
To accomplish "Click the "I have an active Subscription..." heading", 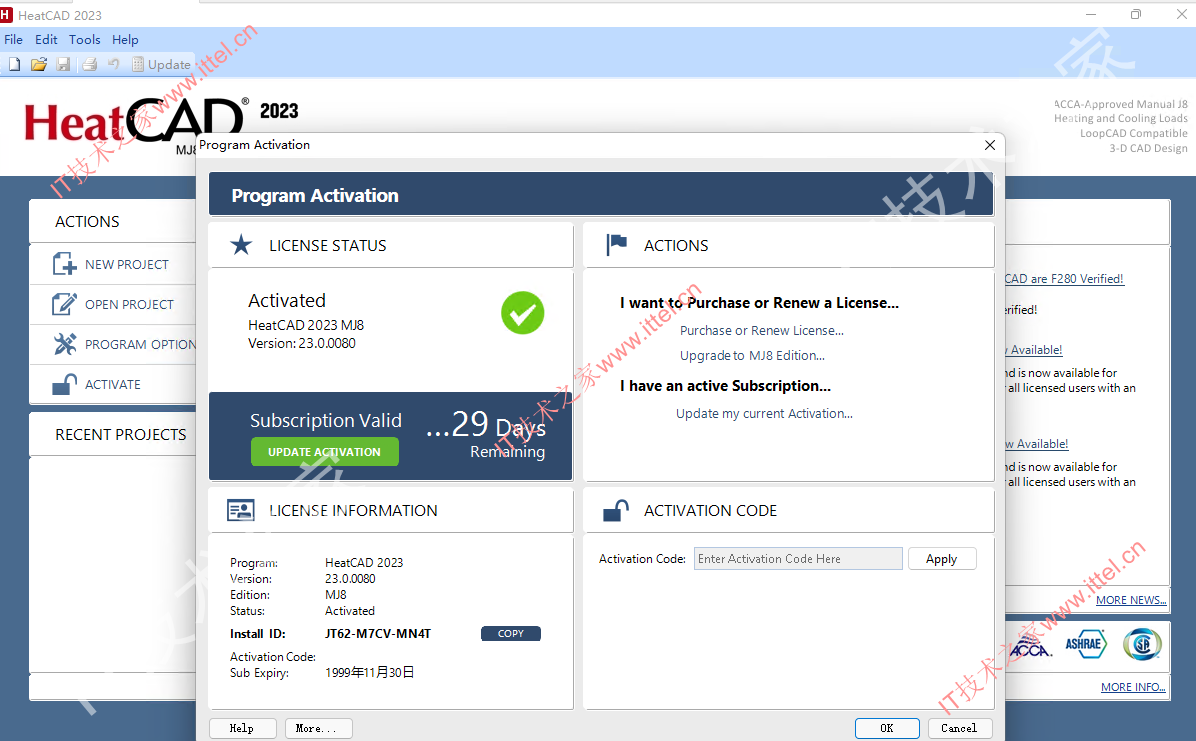I will 725,386.
